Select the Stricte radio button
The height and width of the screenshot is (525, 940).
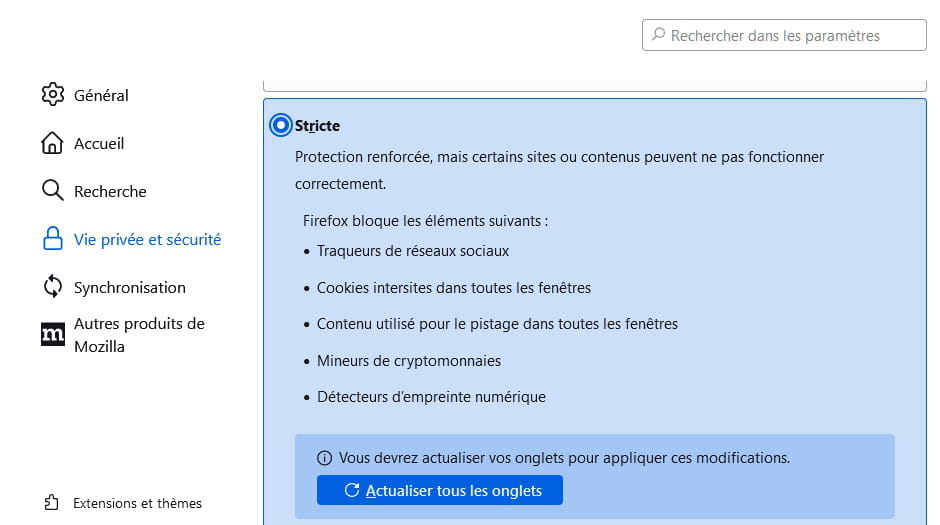point(281,126)
